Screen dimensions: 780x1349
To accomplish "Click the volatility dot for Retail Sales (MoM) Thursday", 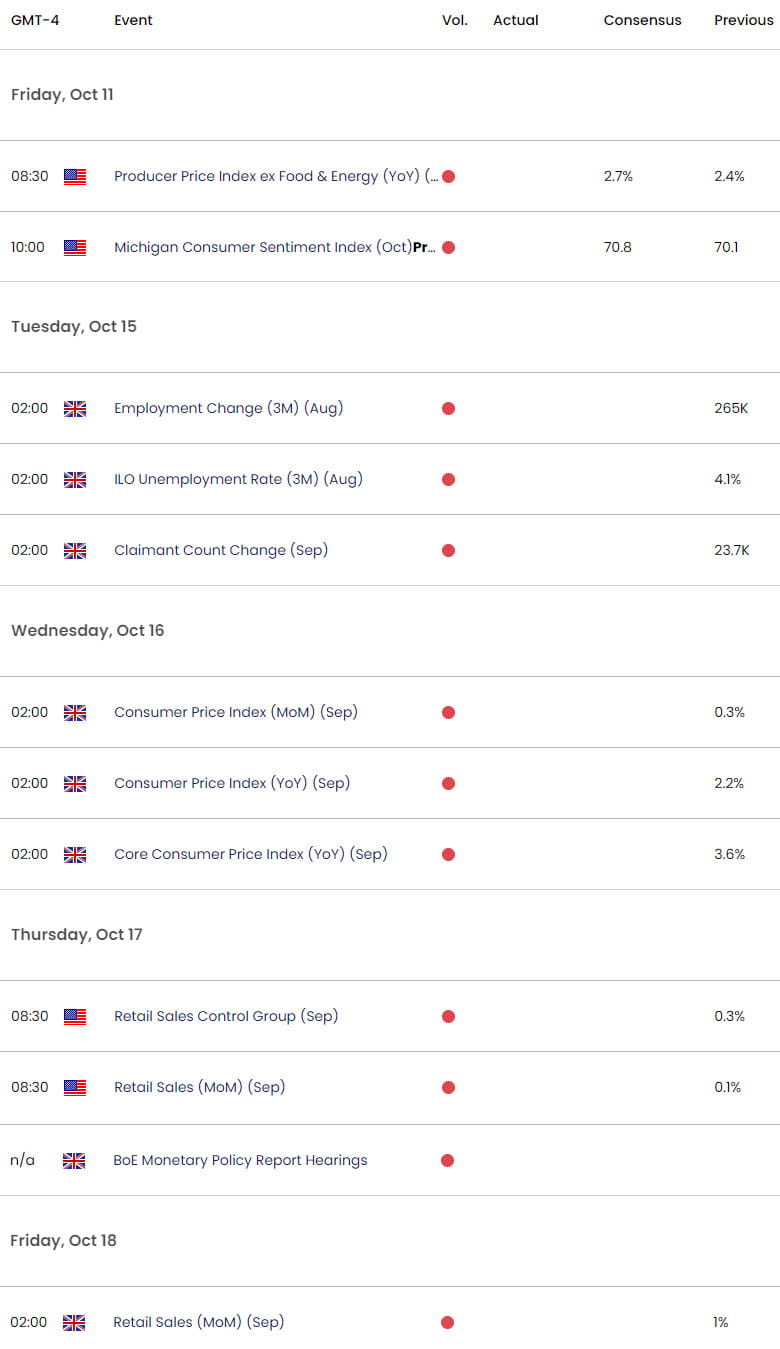I will pyautogui.click(x=448, y=1088).
